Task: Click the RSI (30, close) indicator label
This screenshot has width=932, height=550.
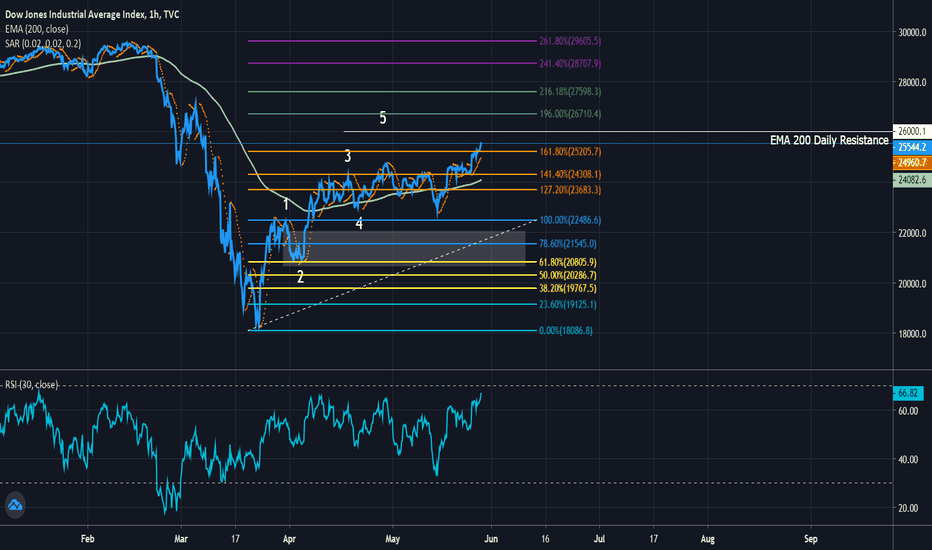Action: [x=32, y=385]
